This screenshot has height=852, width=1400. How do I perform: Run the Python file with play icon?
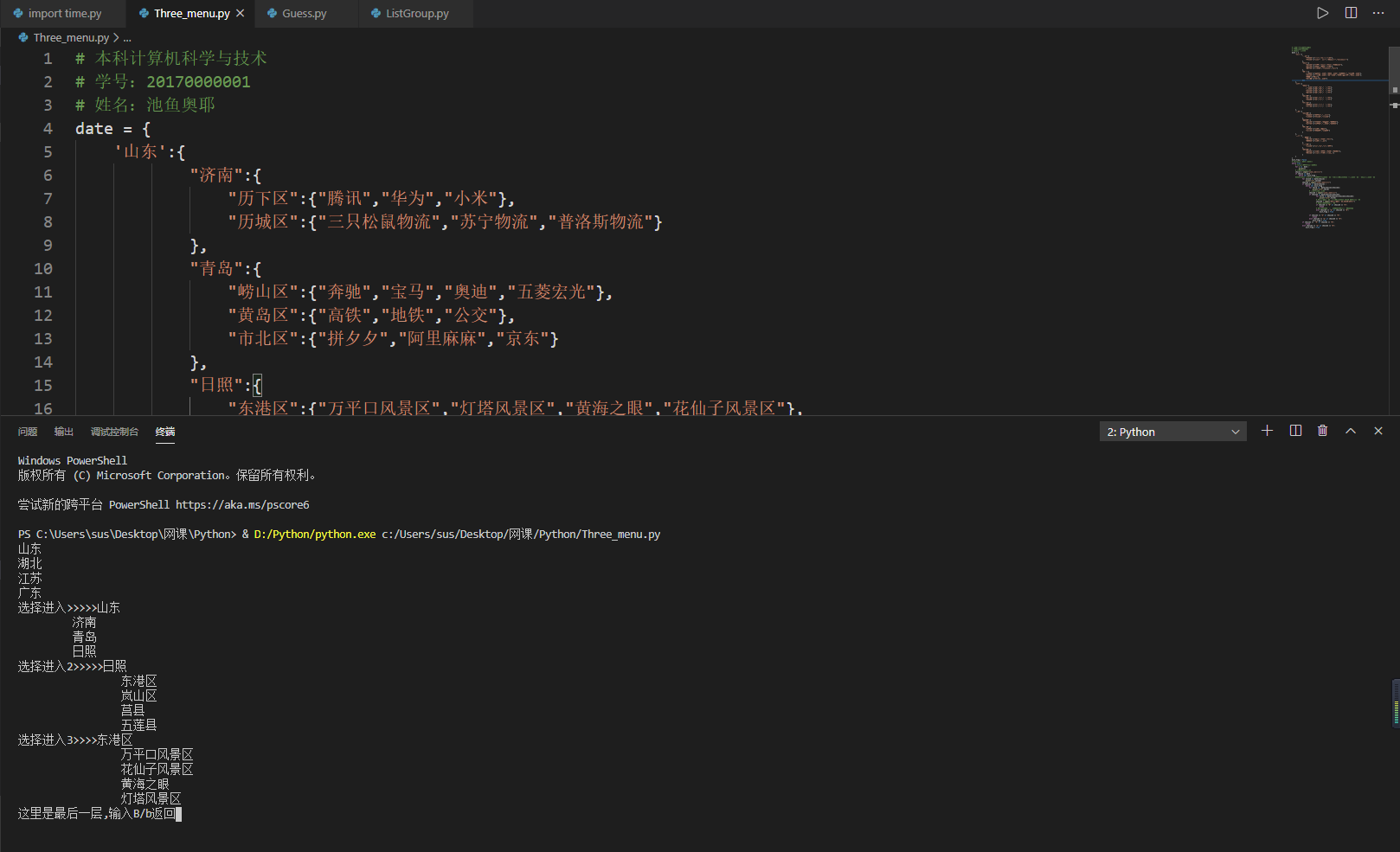point(1322,13)
